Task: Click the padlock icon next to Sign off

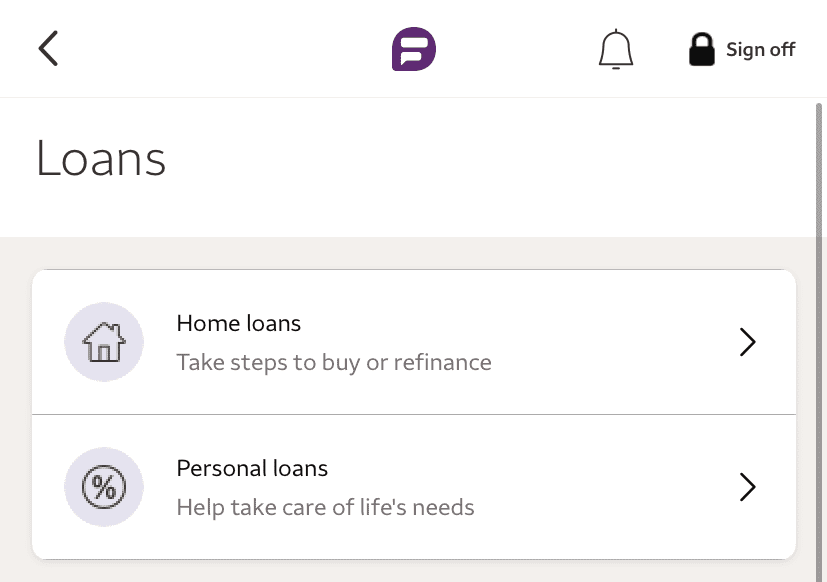Action: 701,48
